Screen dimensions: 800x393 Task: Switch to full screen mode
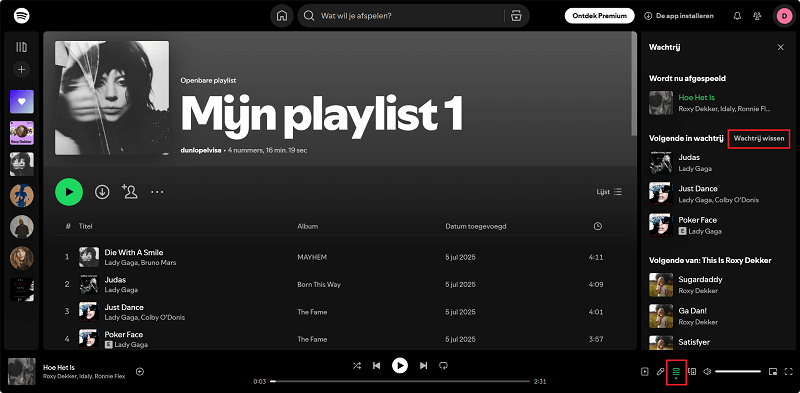(x=789, y=372)
